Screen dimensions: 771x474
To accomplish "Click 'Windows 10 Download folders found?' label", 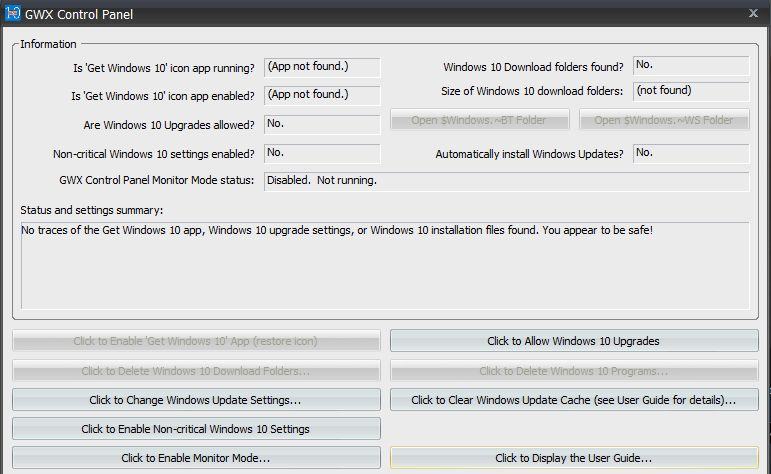I will coord(533,67).
